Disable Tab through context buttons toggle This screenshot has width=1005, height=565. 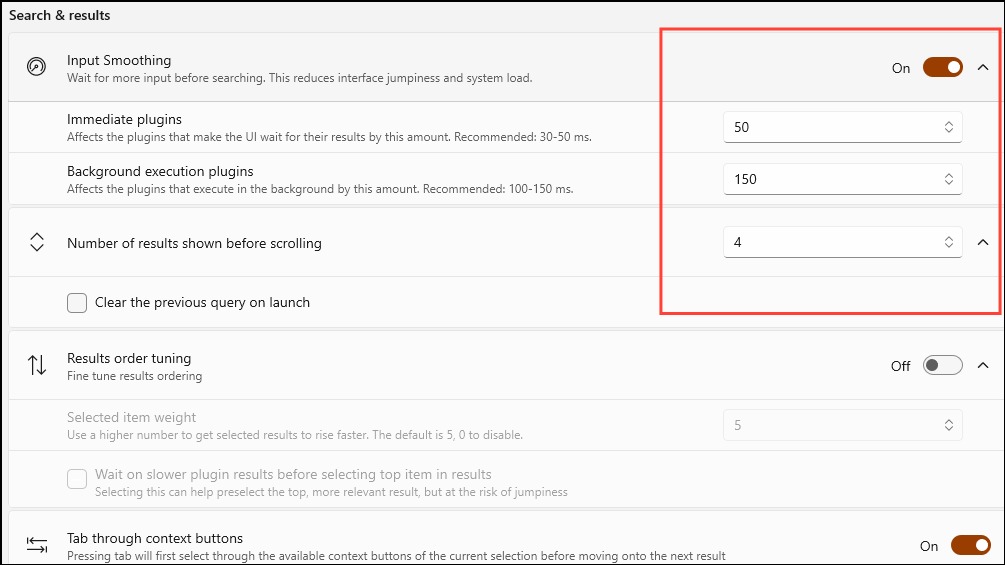pos(970,545)
